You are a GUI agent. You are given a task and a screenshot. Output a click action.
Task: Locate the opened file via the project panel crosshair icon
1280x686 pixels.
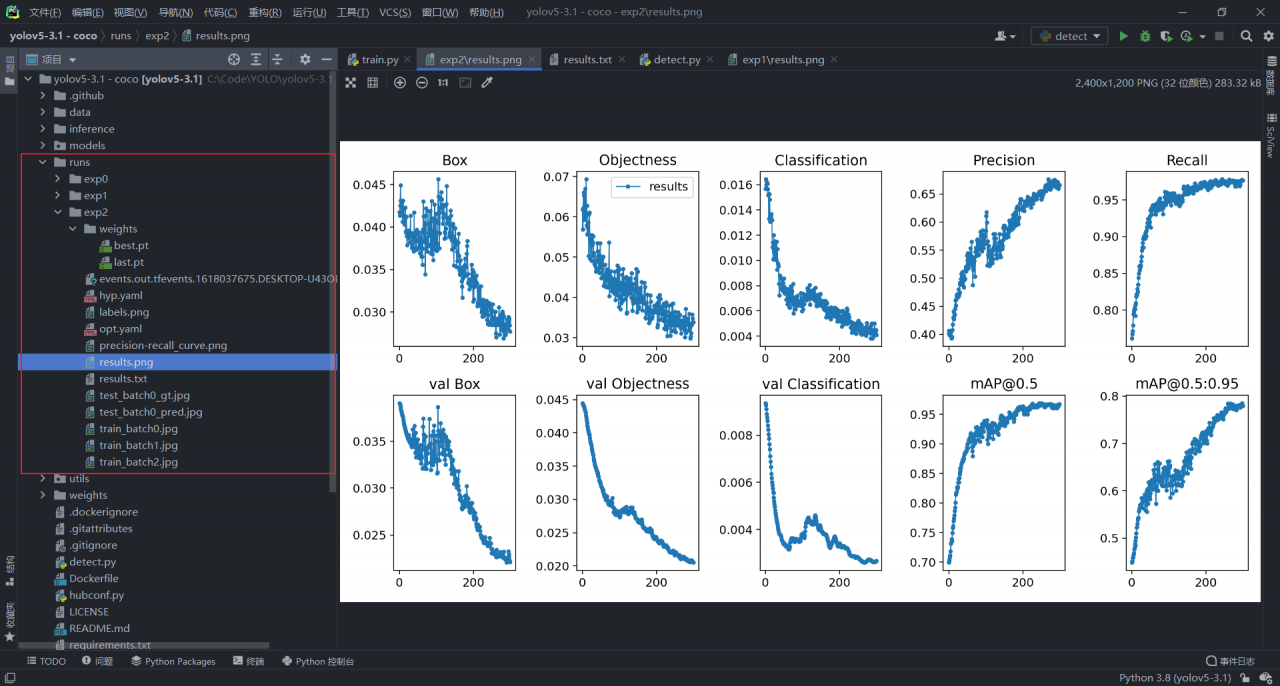[x=234, y=60]
